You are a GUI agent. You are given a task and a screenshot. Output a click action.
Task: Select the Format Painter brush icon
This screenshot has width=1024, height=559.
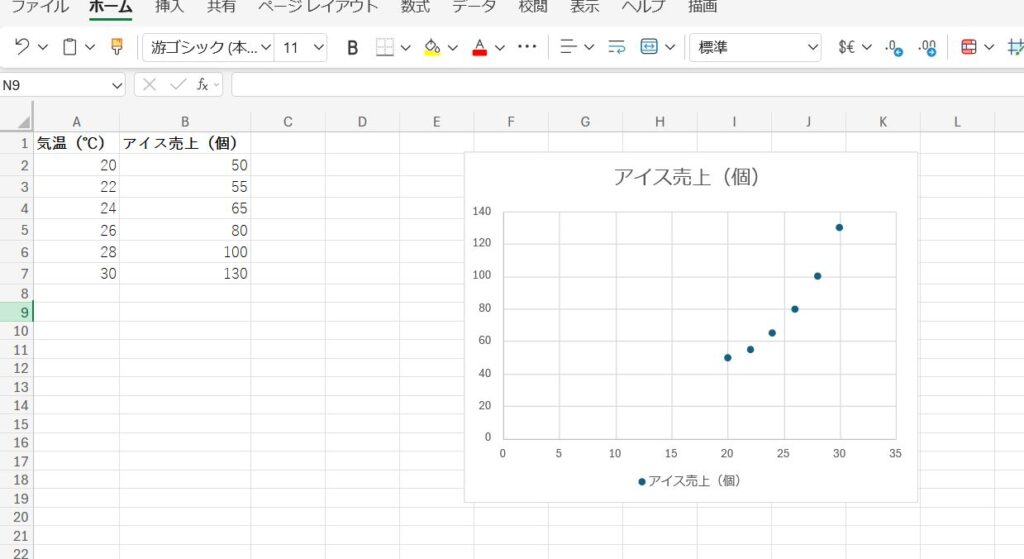(x=117, y=47)
